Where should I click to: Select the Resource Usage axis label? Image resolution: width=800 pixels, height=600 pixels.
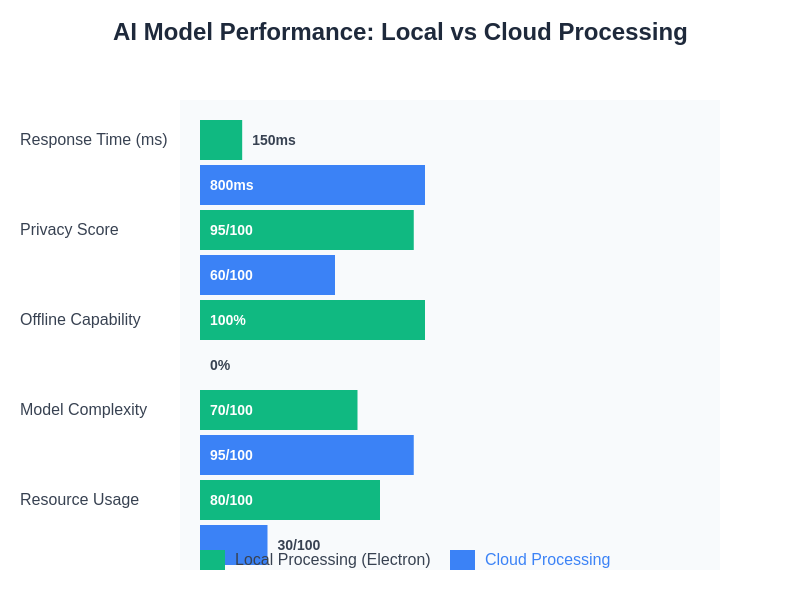[79, 500]
